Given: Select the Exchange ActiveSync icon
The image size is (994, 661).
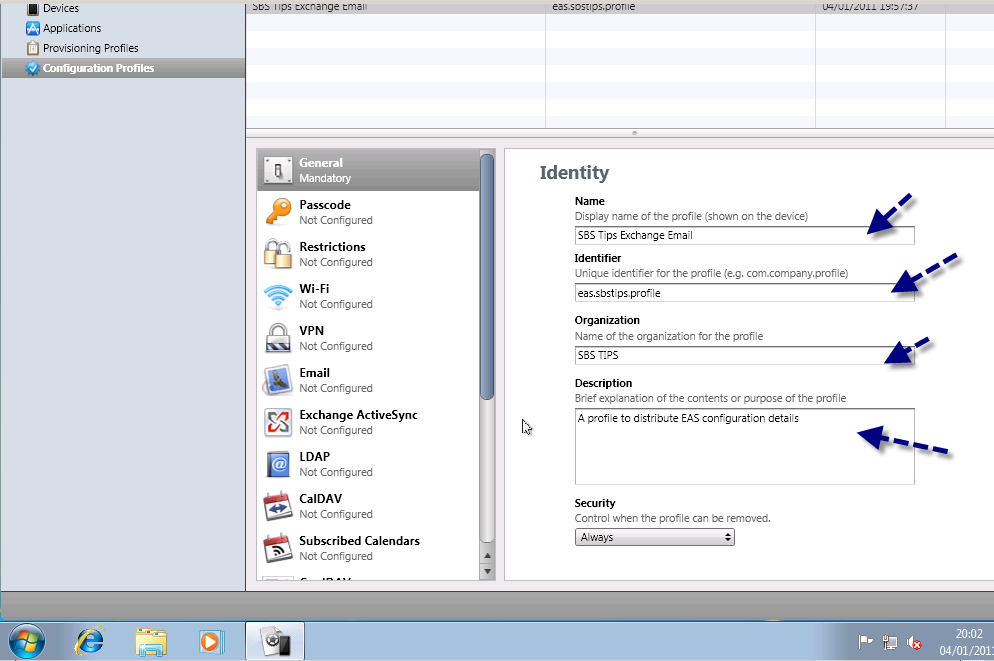Looking at the screenshot, I should pos(277,422).
